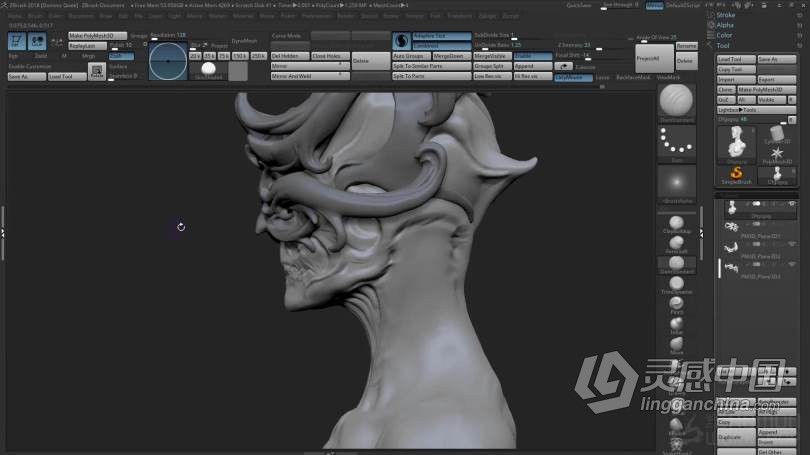The width and height of the screenshot is (810, 455).
Task: Select the SimpleBrush tool icon
Action: point(736,176)
